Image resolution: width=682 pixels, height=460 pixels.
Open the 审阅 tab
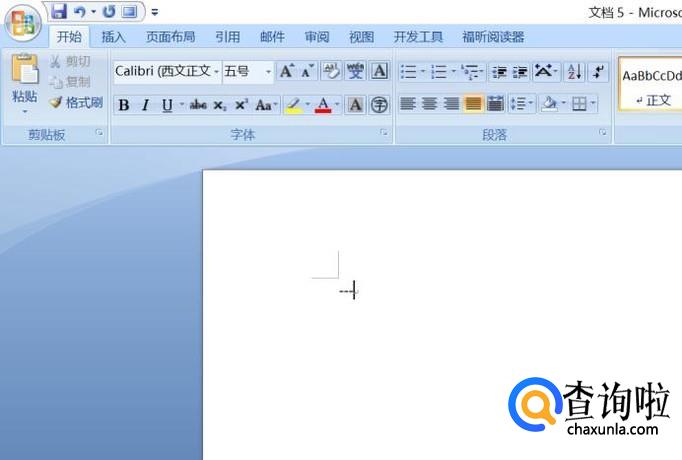(317, 37)
